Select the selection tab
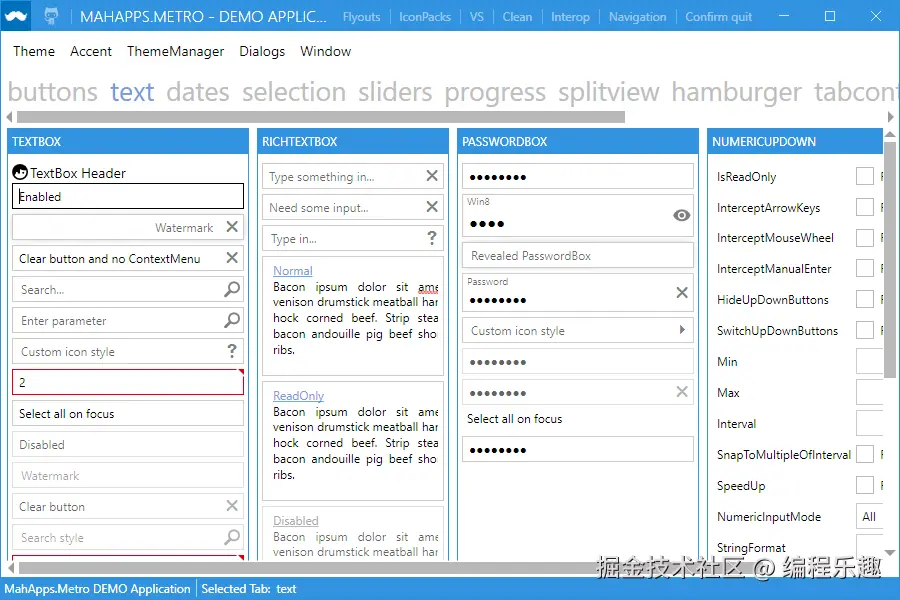The image size is (900, 600). [x=294, y=92]
